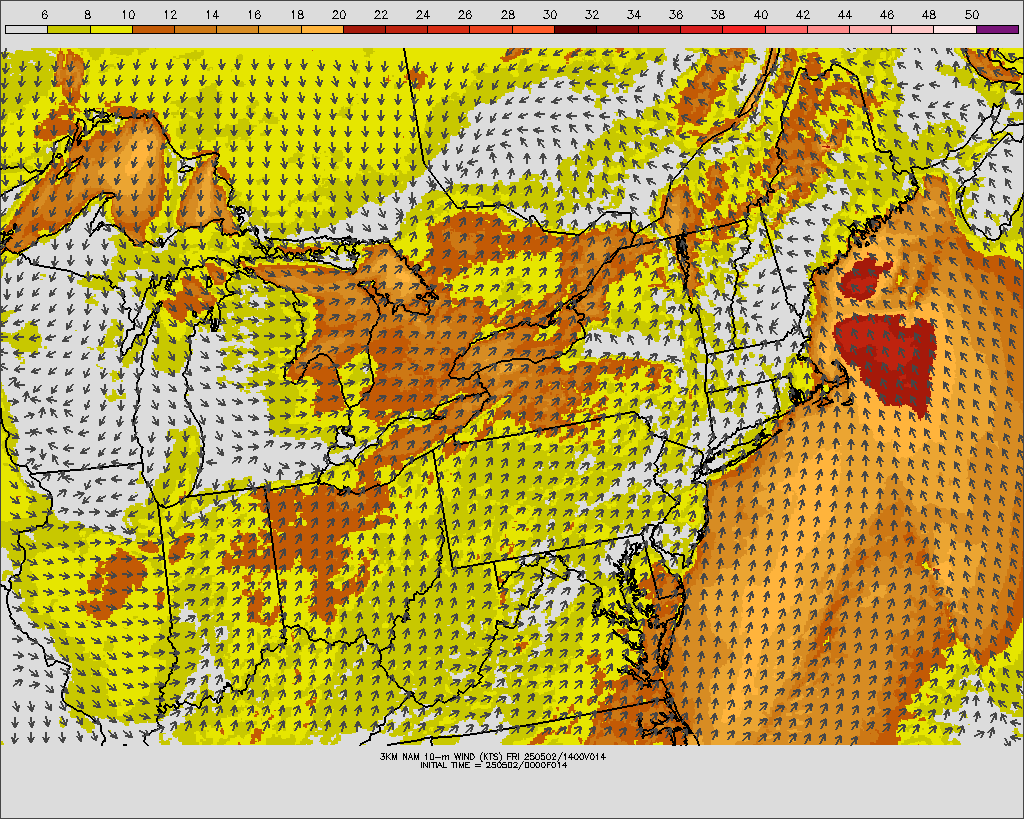Click the "22" legend scale label
The width and height of the screenshot is (1024, 819).
[x=381, y=14]
